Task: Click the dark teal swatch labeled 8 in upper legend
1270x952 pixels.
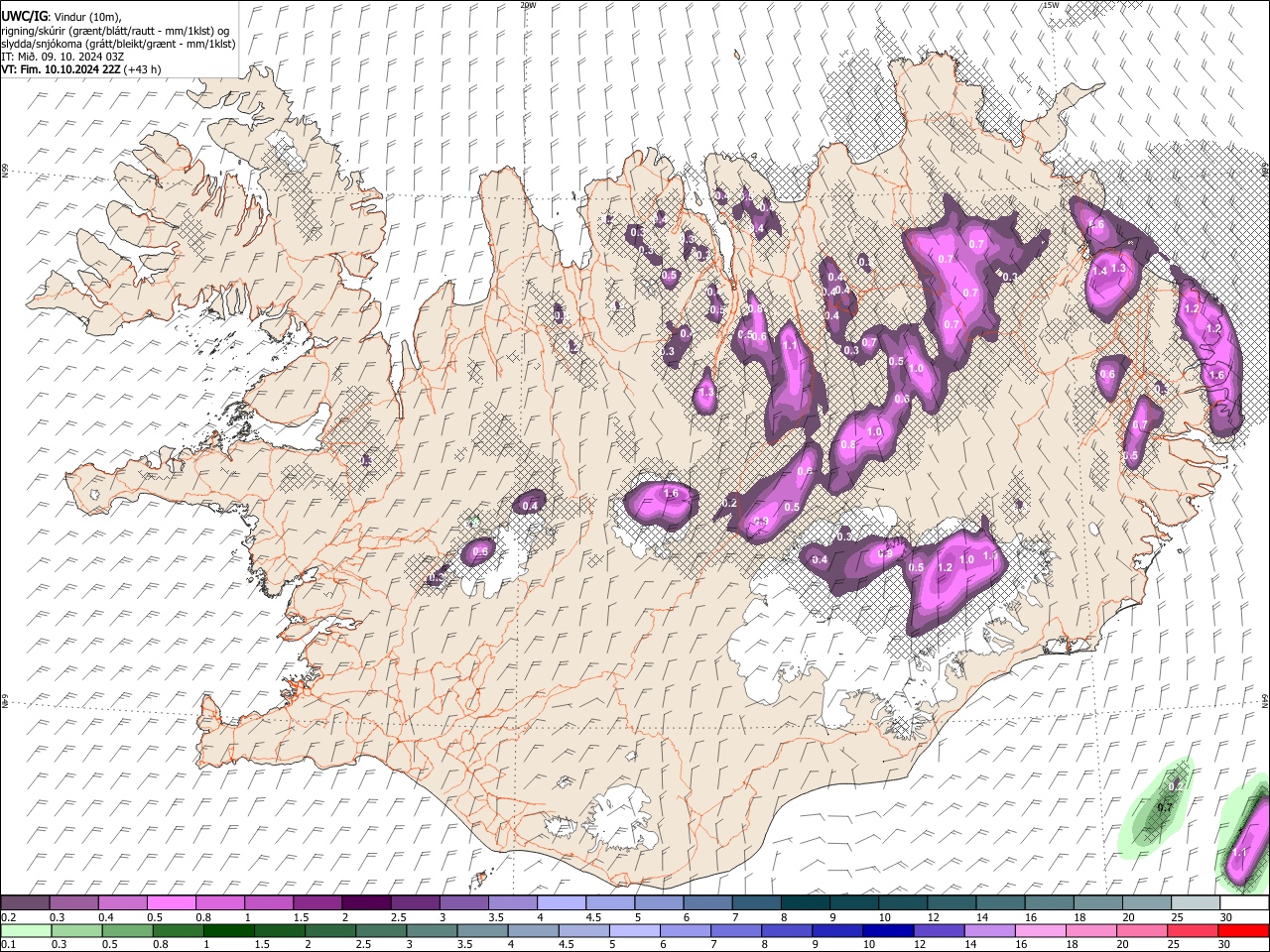Action: [805, 903]
